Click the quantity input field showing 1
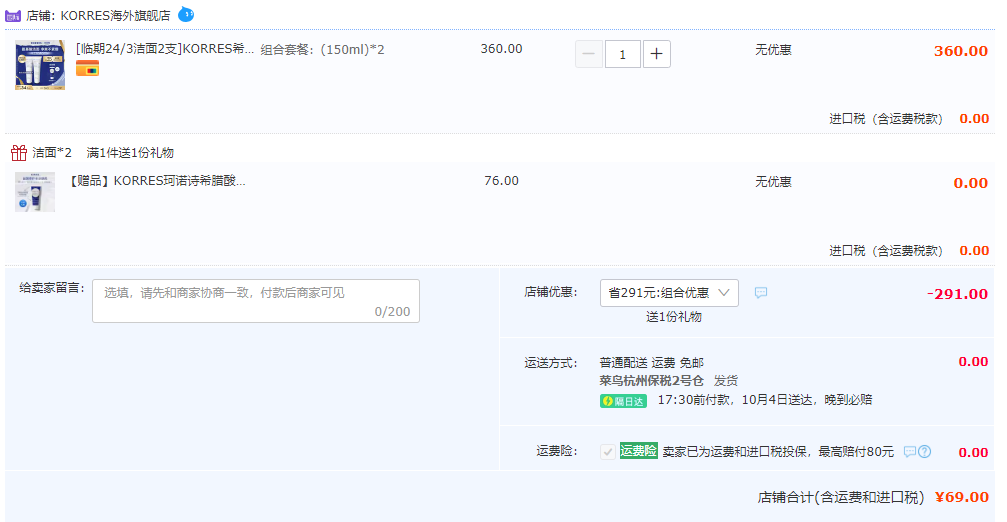 [x=622, y=54]
